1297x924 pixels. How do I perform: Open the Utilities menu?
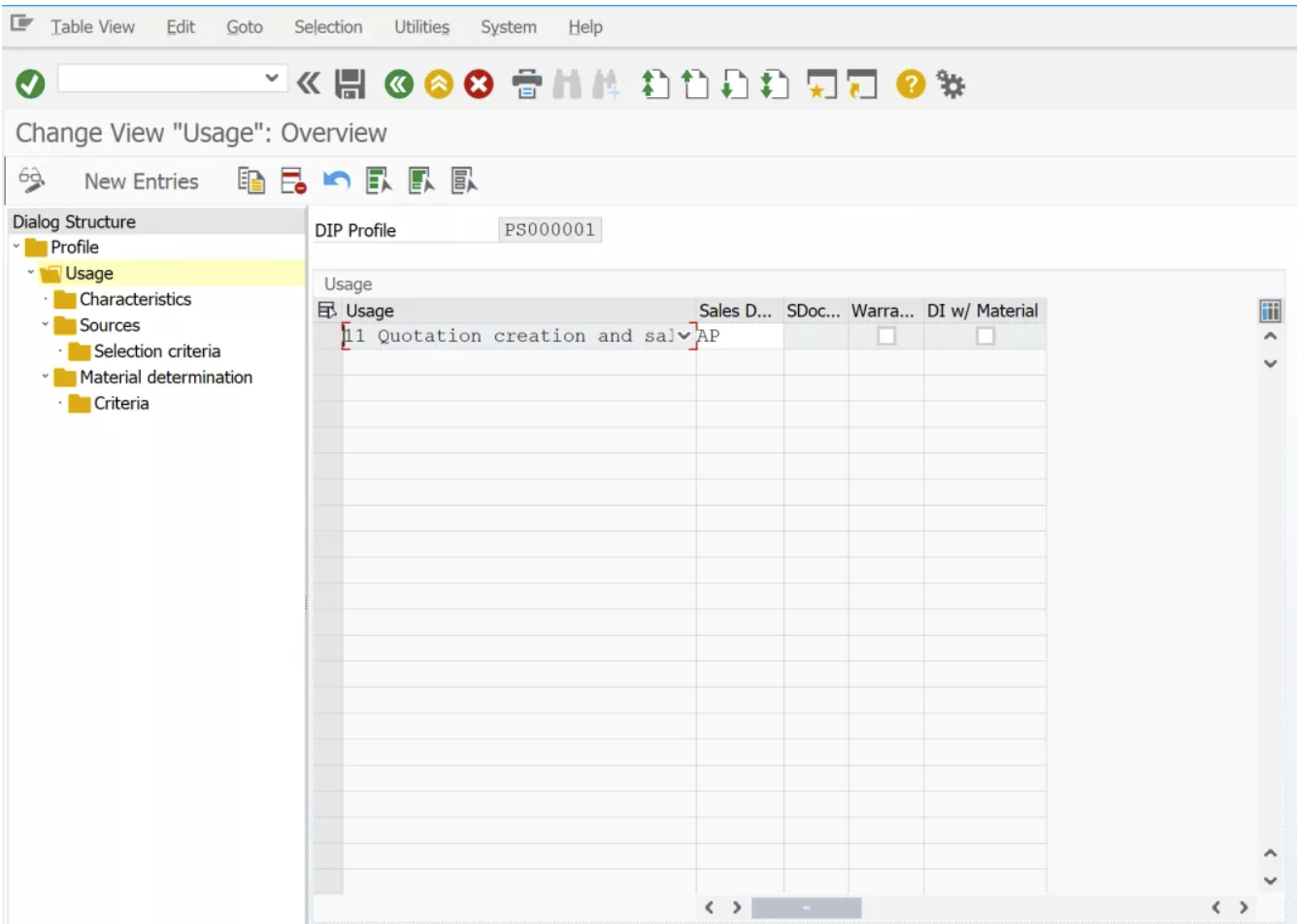[420, 26]
